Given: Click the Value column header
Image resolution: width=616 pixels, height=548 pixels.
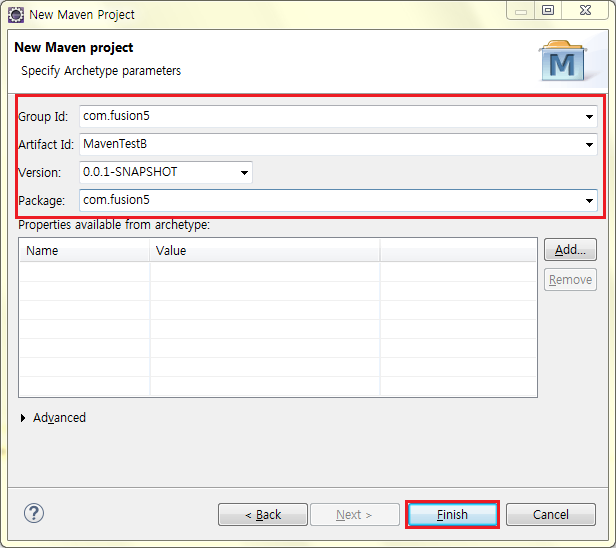Looking at the screenshot, I should pos(265,251).
